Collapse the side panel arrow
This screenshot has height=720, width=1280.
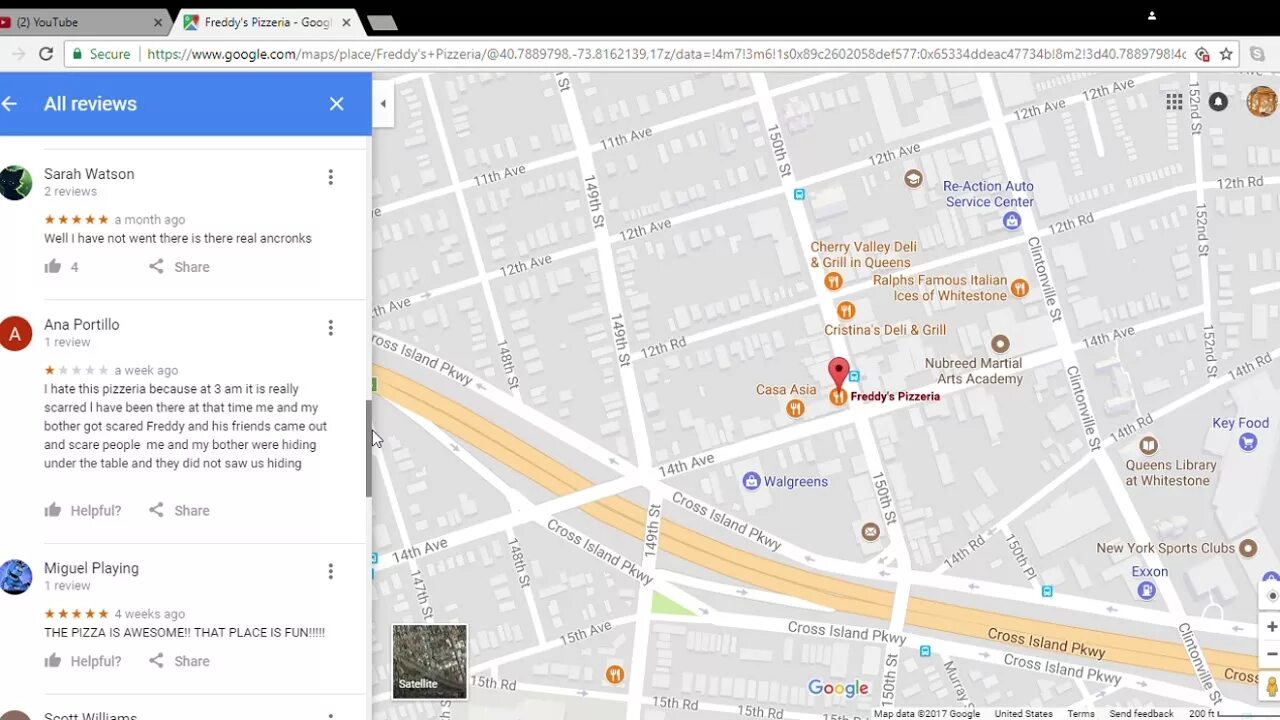pyautogui.click(x=383, y=104)
